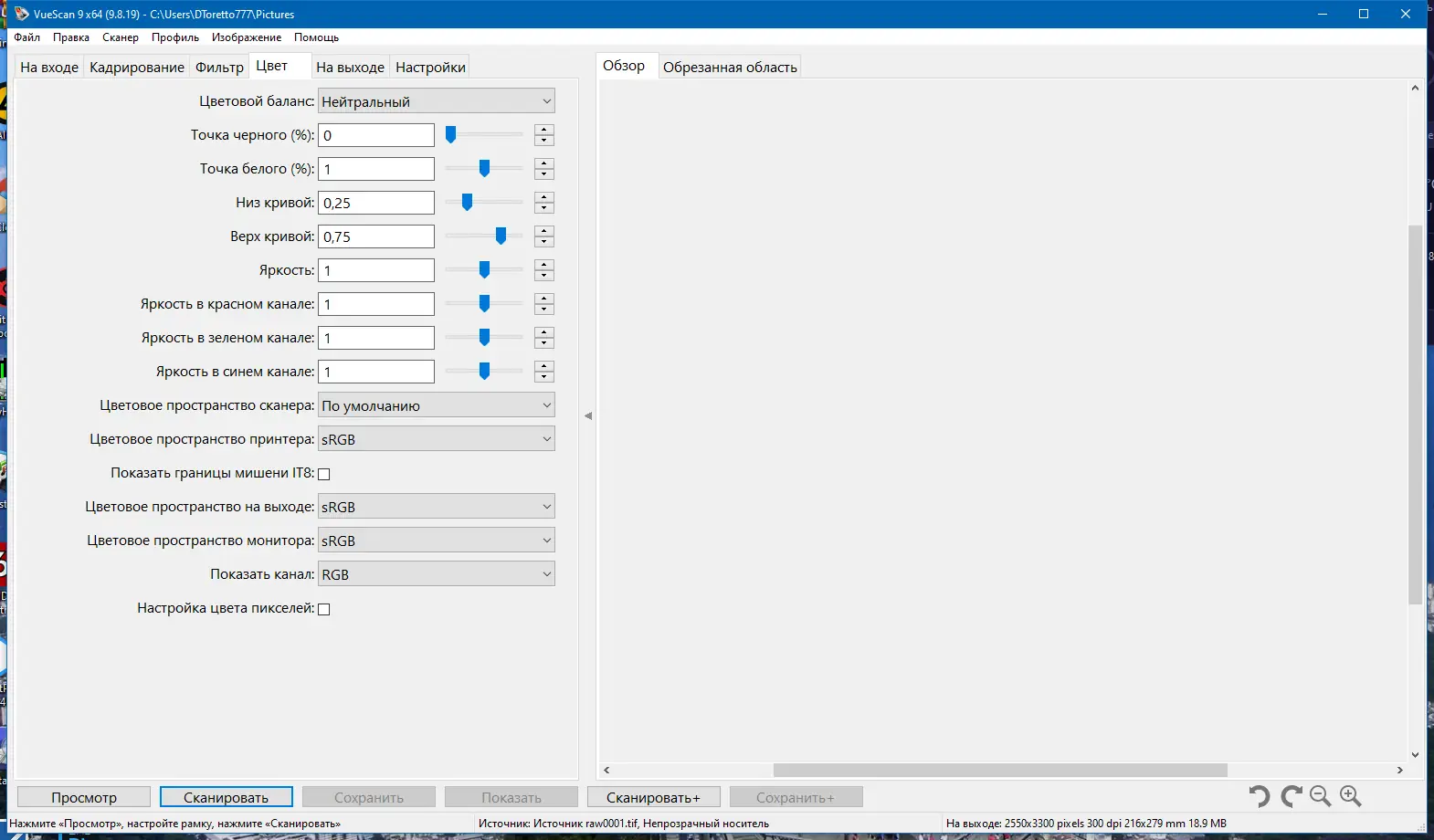Screen dimensions: 1434x840
Task: Click the 'Низ кривой' slider handle
Action: point(467,203)
